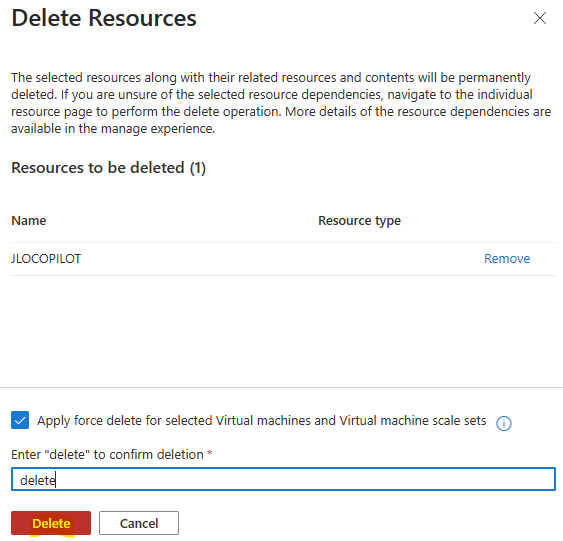The width and height of the screenshot is (563, 541).
Task: Remove JLOCOPILOT from the deletion list
Action: tap(507, 259)
